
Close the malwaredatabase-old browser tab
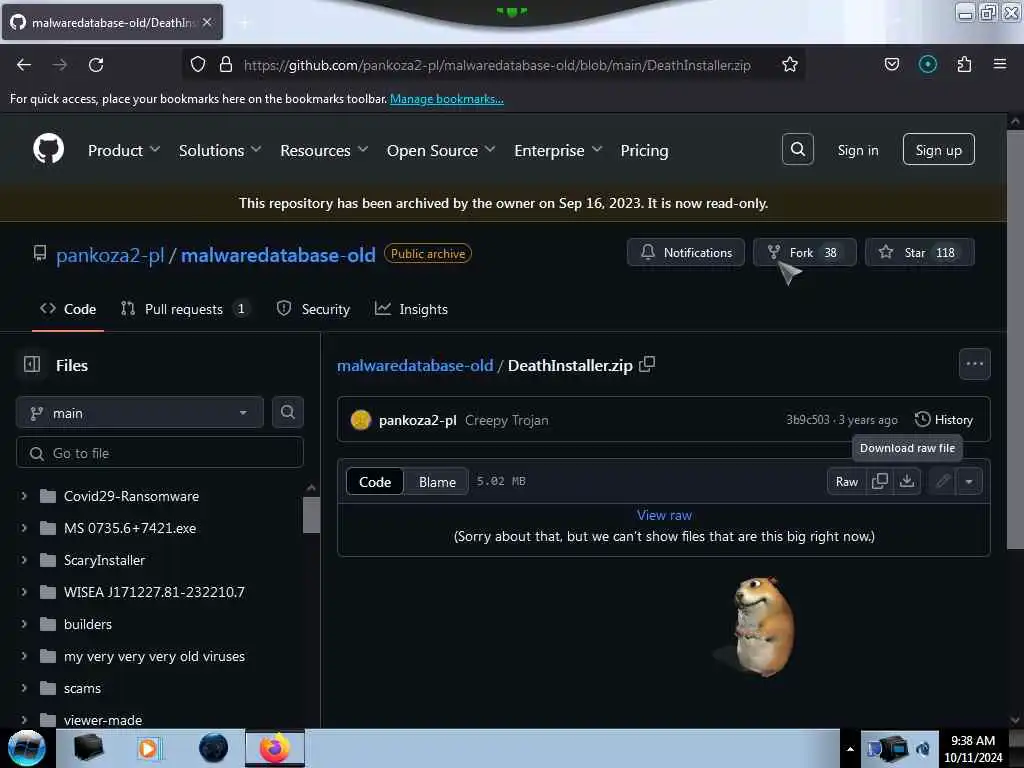click(x=207, y=22)
